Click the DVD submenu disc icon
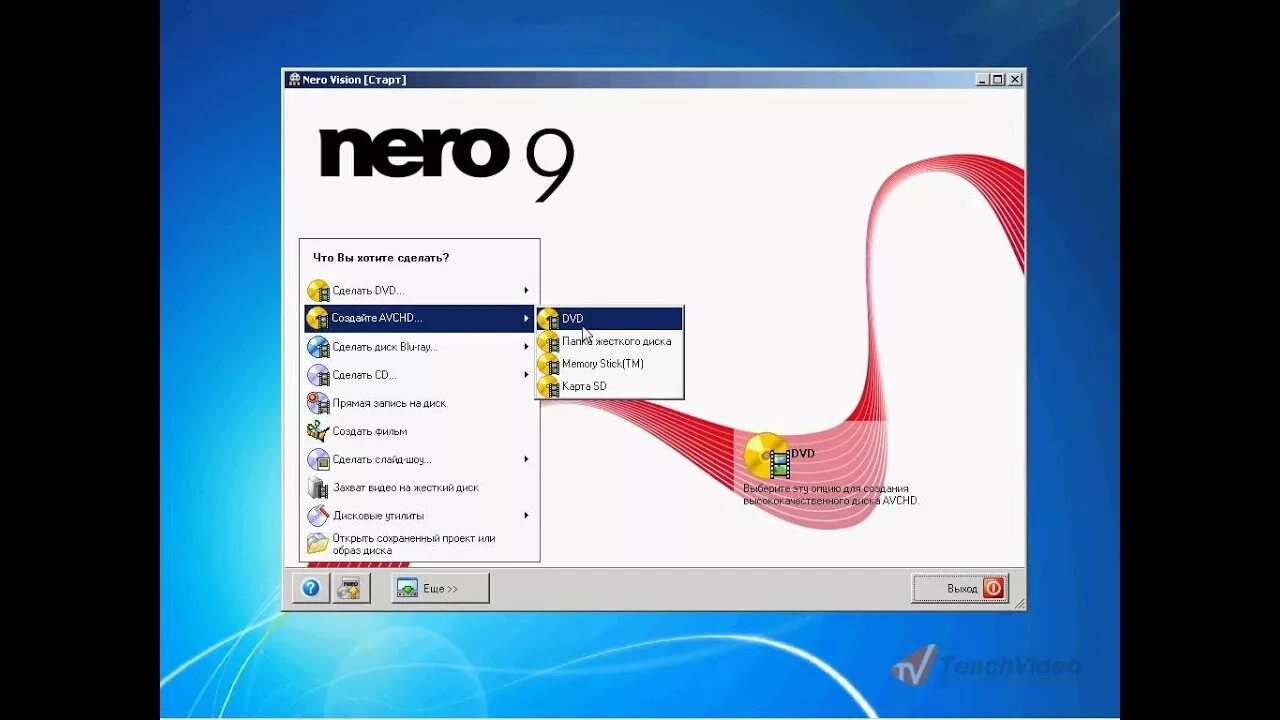The image size is (1280, 720). 548,319
